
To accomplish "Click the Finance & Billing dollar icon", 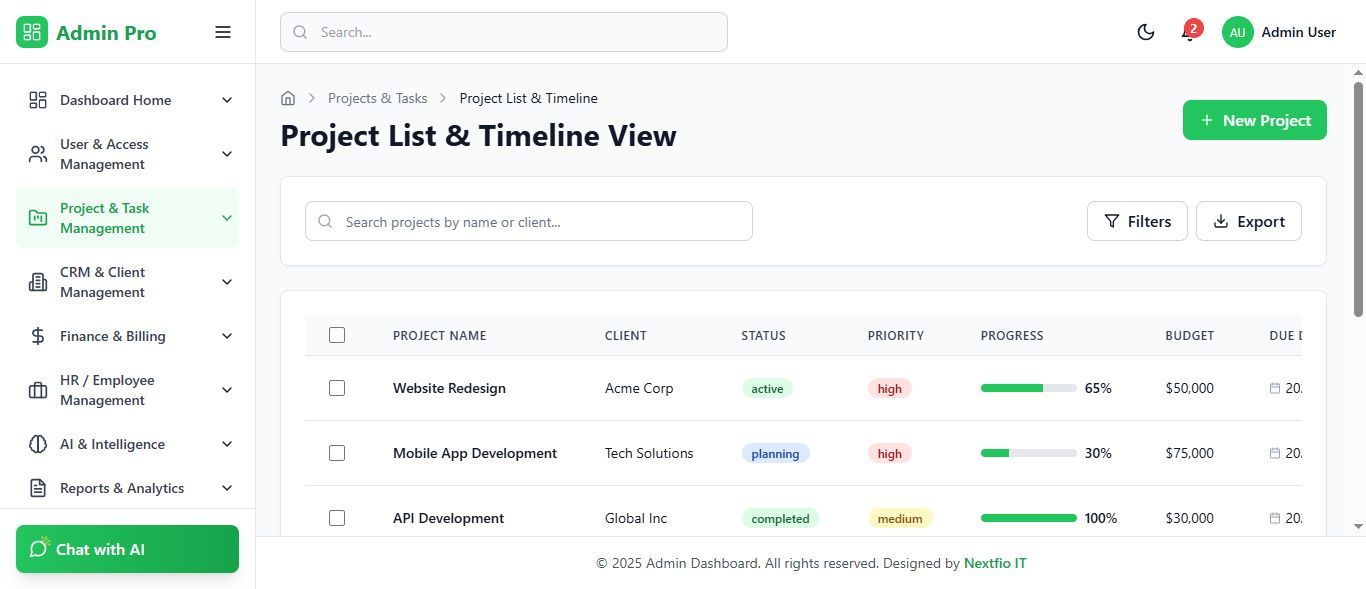I will 38,336.
